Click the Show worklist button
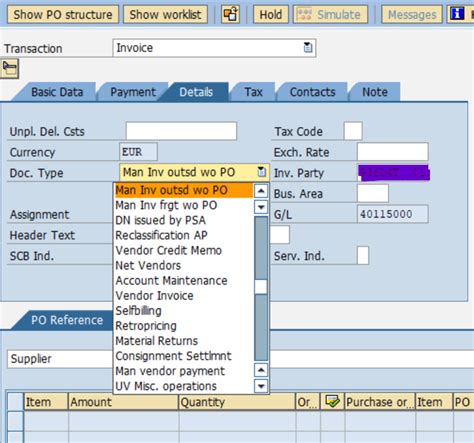This screenshot has height=443, width=474. (x=165, y=14)
